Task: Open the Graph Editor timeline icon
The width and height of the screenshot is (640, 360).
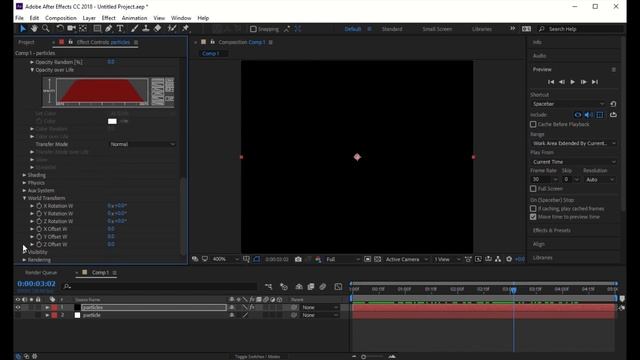Action: (x=338, y=287)
